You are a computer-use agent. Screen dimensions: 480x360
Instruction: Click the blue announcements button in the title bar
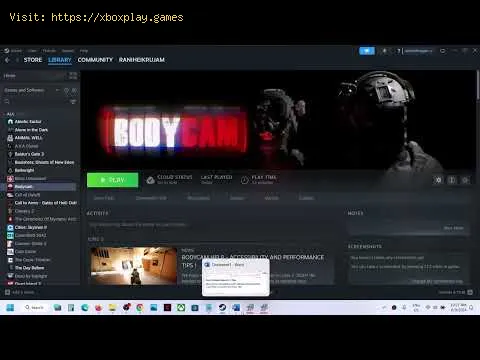(367, 51)
